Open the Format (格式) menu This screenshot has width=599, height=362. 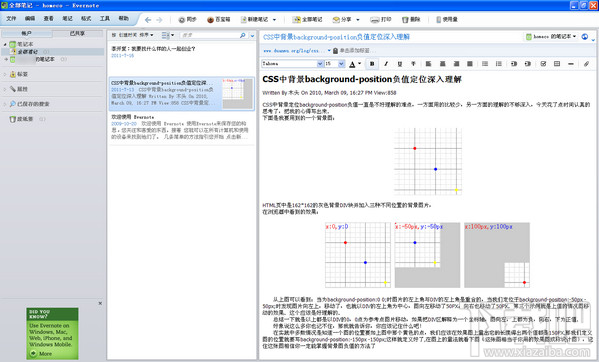[86, 18]
